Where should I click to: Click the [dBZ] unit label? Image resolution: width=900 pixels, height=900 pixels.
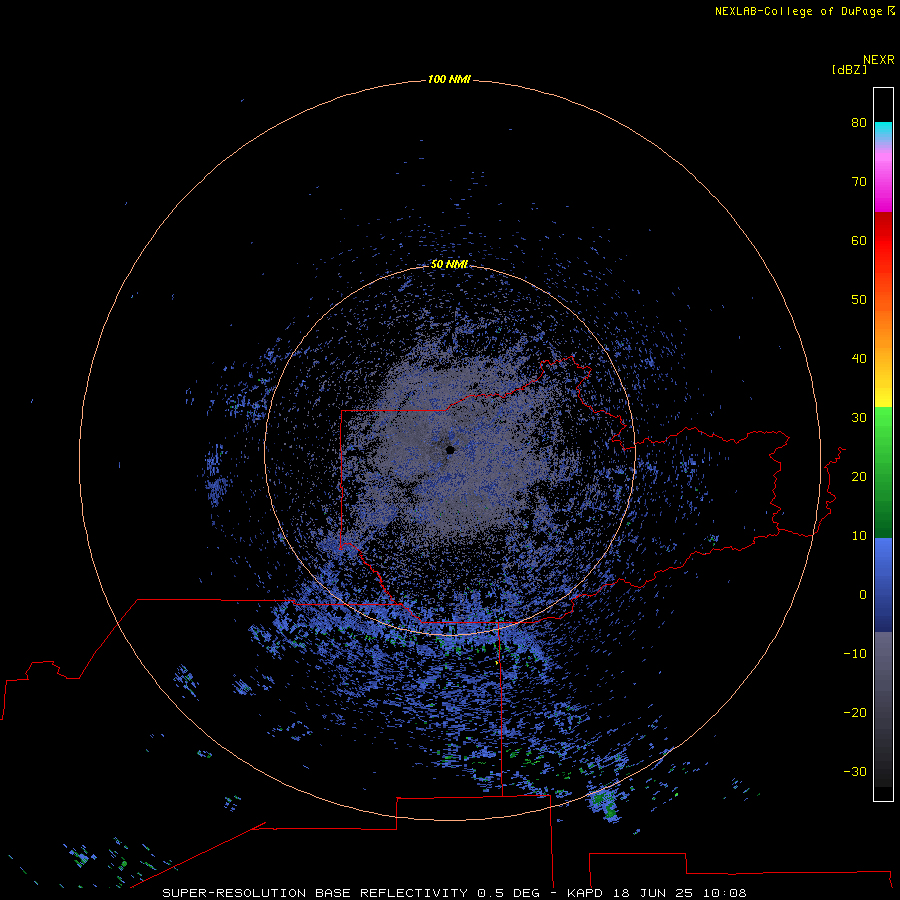(x=849, y=70)
